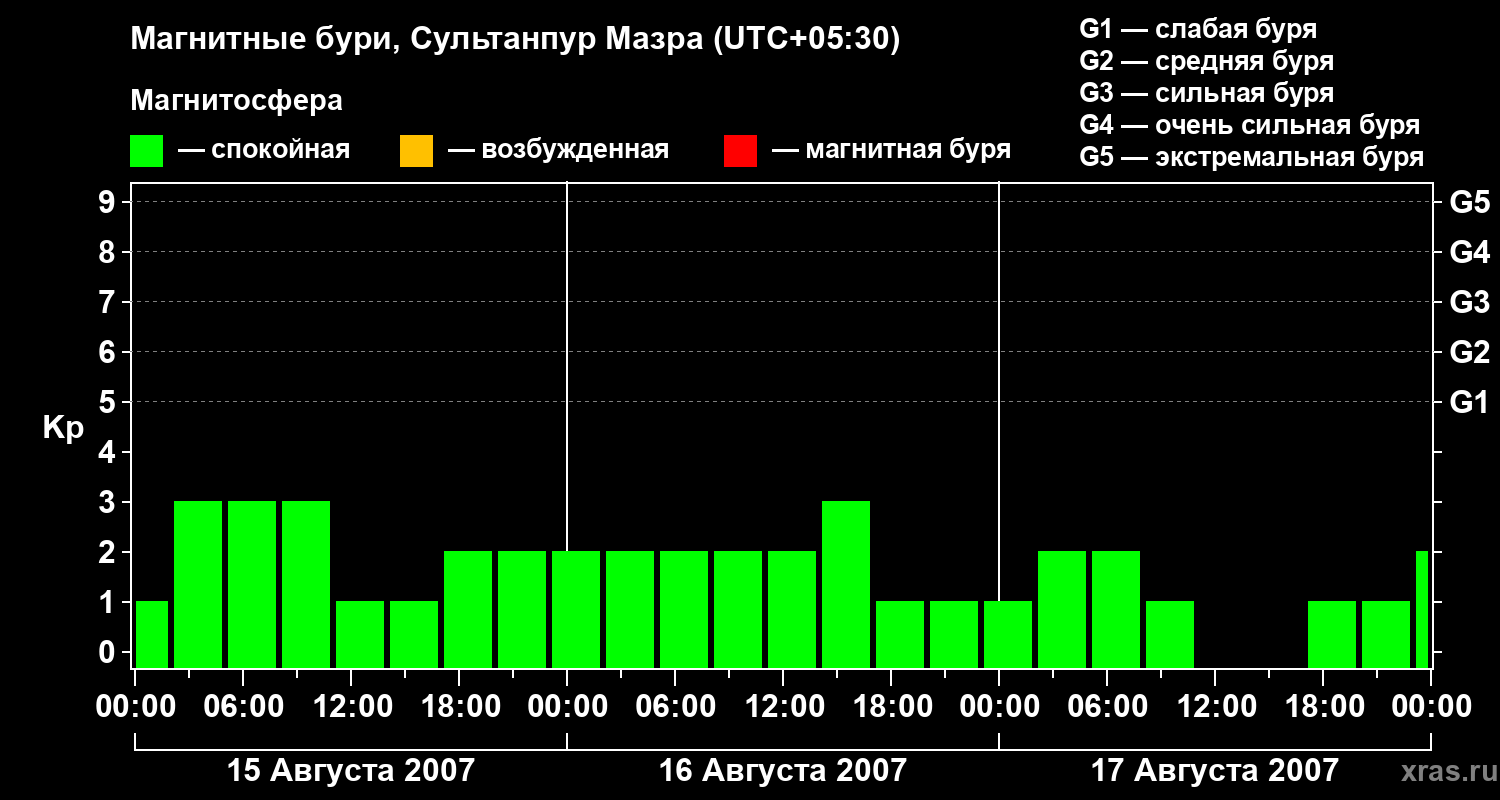Screen dimensions: 1500x800
Task: Click the '— спокойная' legend label
Action: click(264, 150)
